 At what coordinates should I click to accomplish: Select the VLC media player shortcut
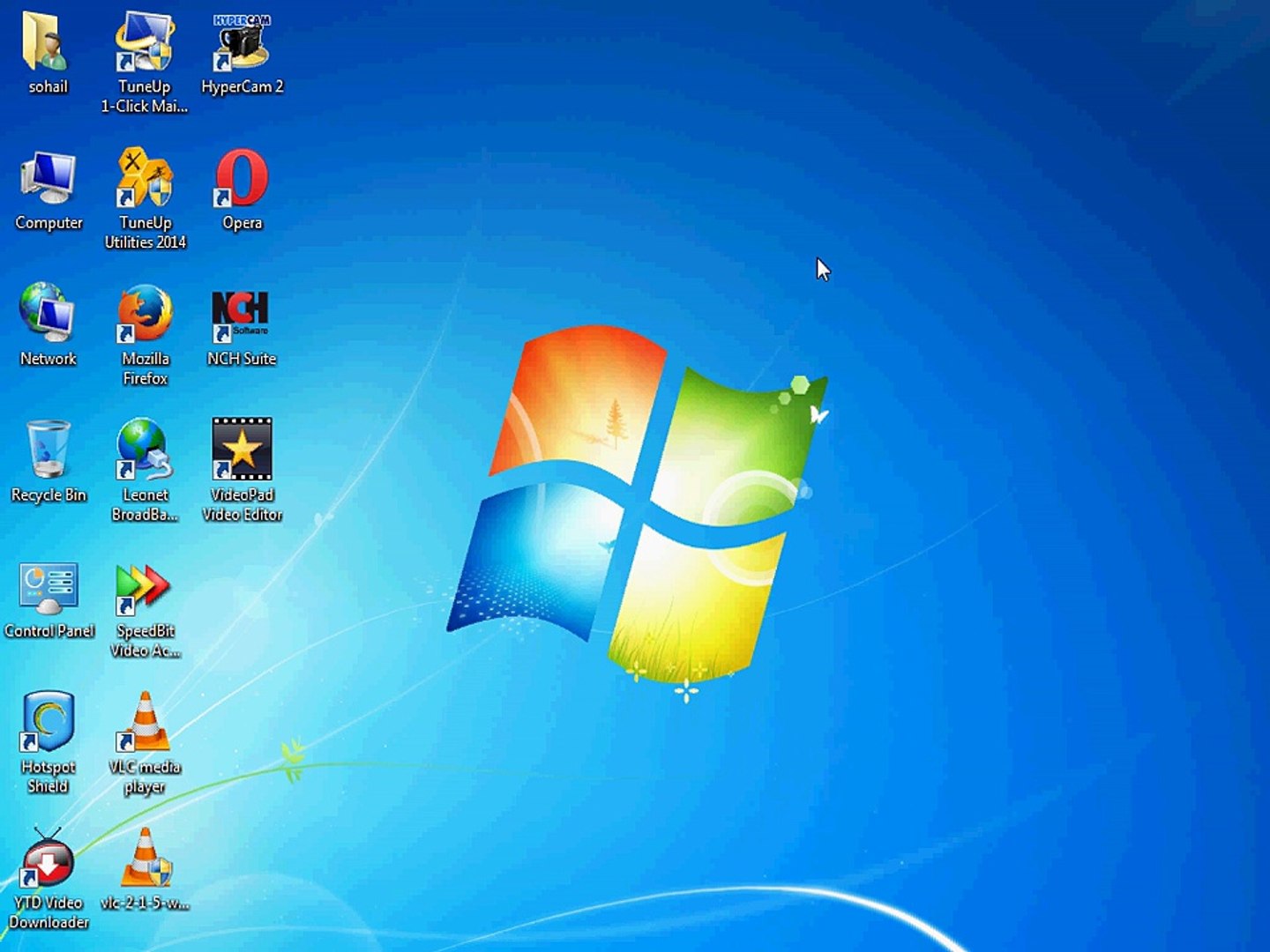(x=145, y=722)
